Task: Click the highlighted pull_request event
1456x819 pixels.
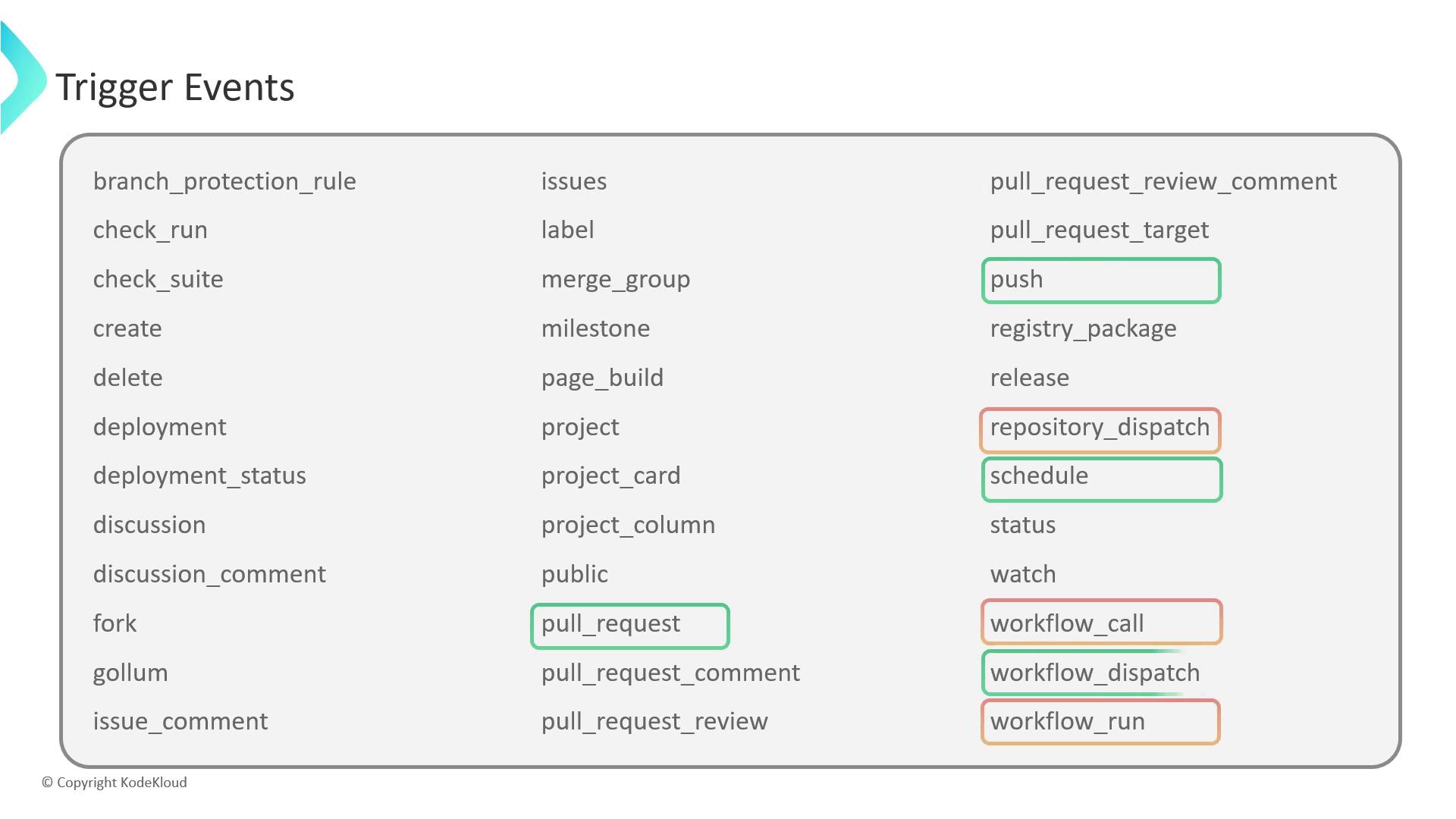Action: click(629, 626)
